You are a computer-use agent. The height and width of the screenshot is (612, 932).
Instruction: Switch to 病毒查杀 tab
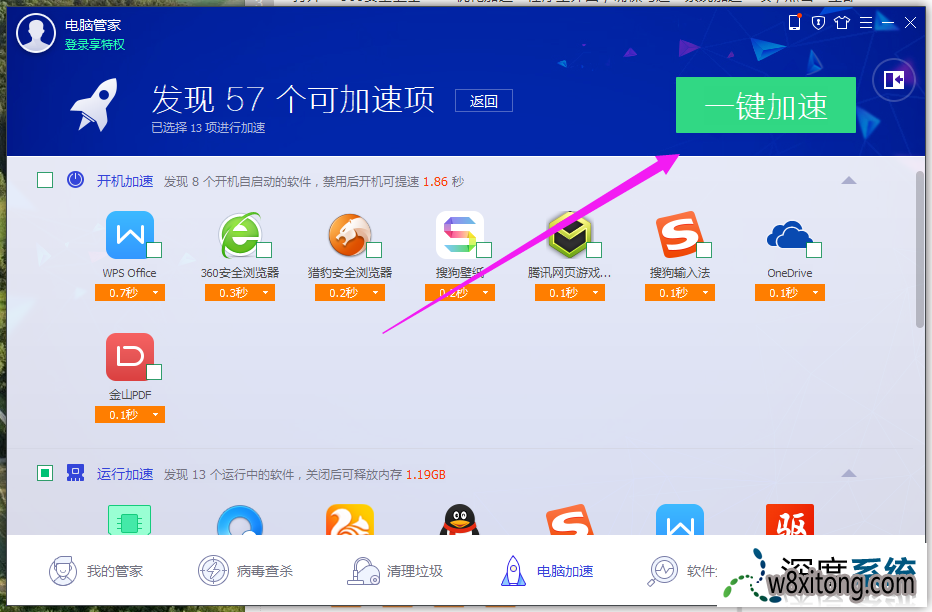(x=245, y=571)
